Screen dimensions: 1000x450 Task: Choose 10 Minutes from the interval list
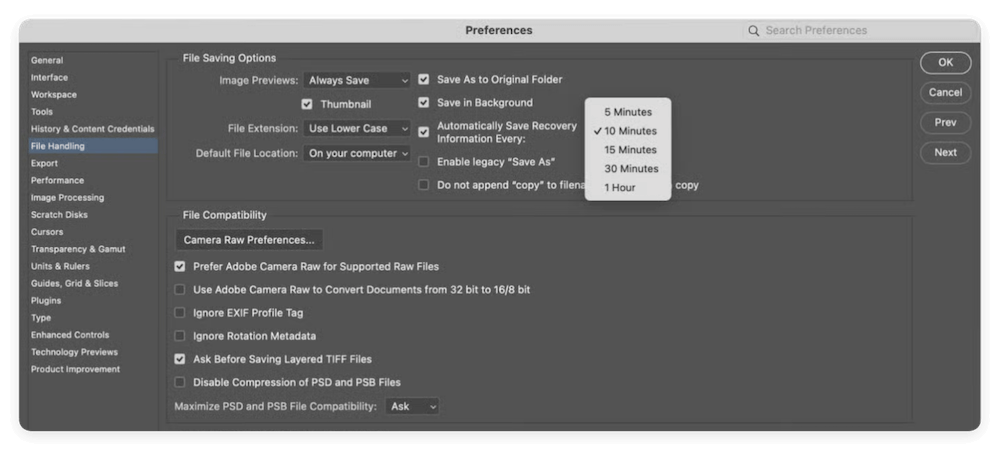628,131
